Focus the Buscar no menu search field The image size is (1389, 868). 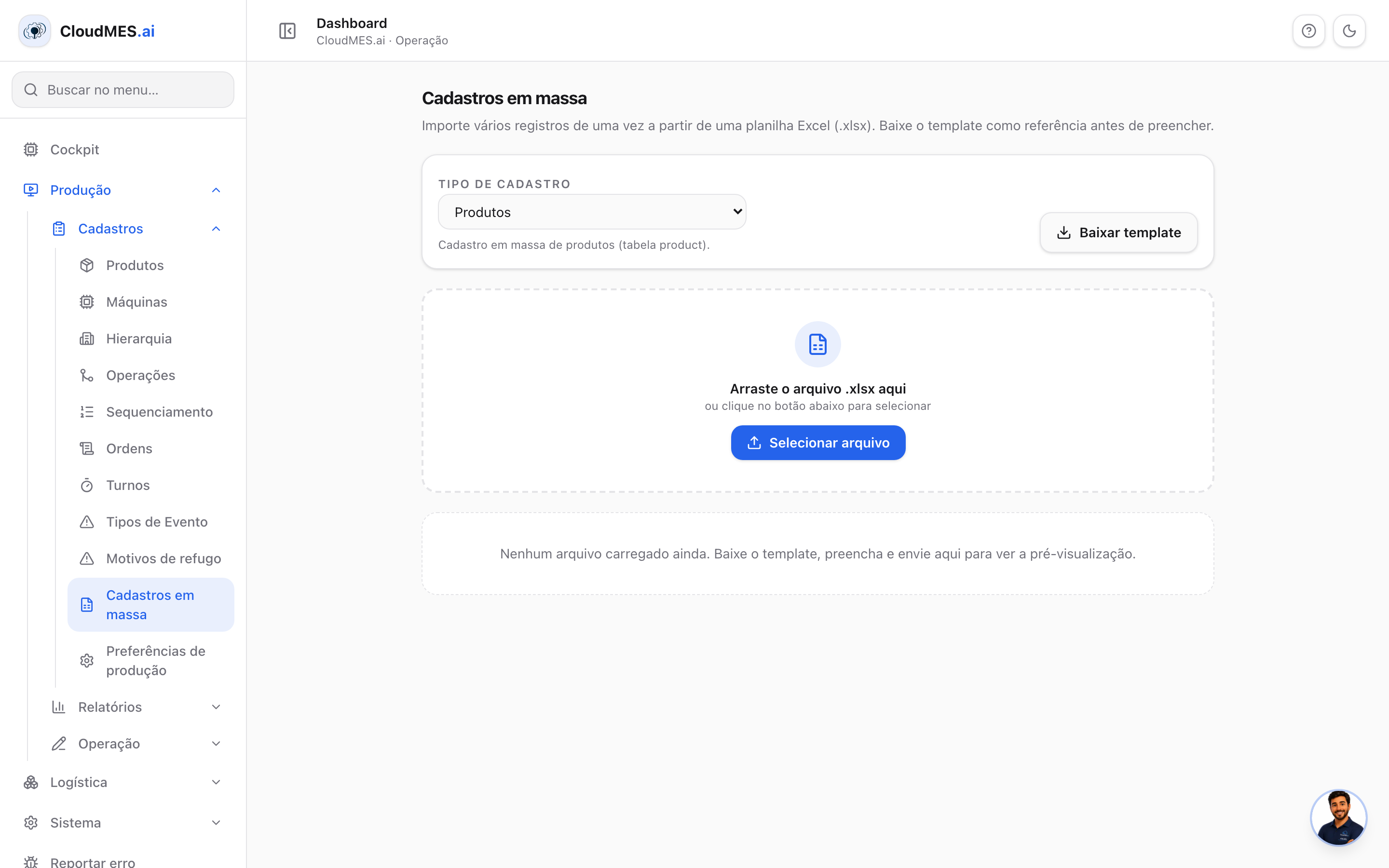(x=123, y=90)
